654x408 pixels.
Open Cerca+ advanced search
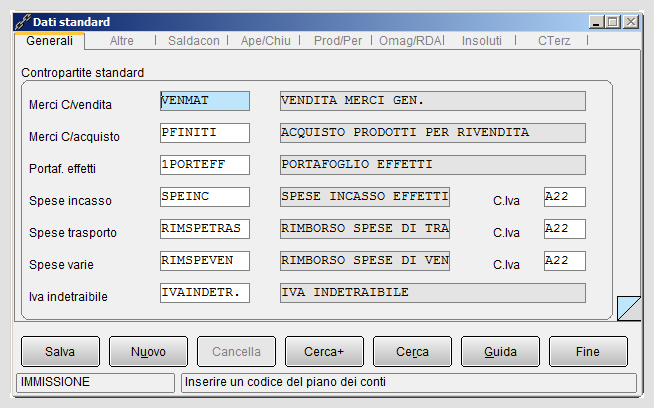click(324, 352)
